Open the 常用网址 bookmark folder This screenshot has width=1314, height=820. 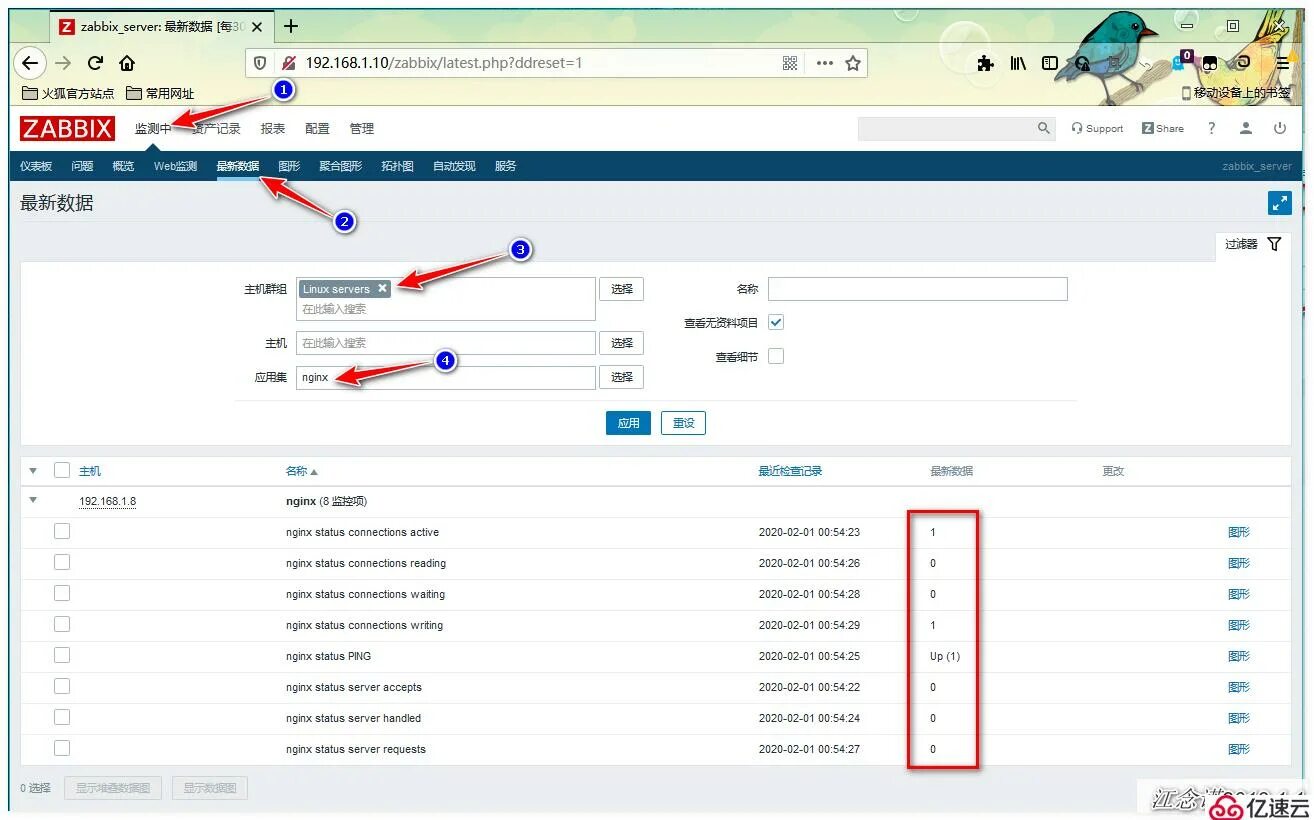(160, 93)
